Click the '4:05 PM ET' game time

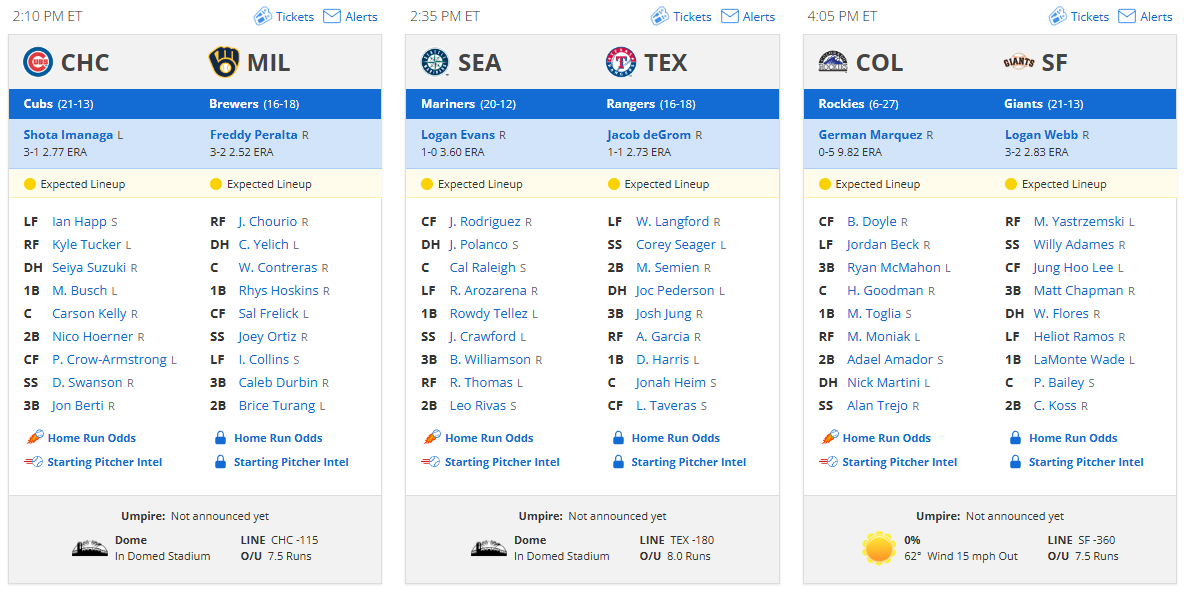(x=842, y=16)
